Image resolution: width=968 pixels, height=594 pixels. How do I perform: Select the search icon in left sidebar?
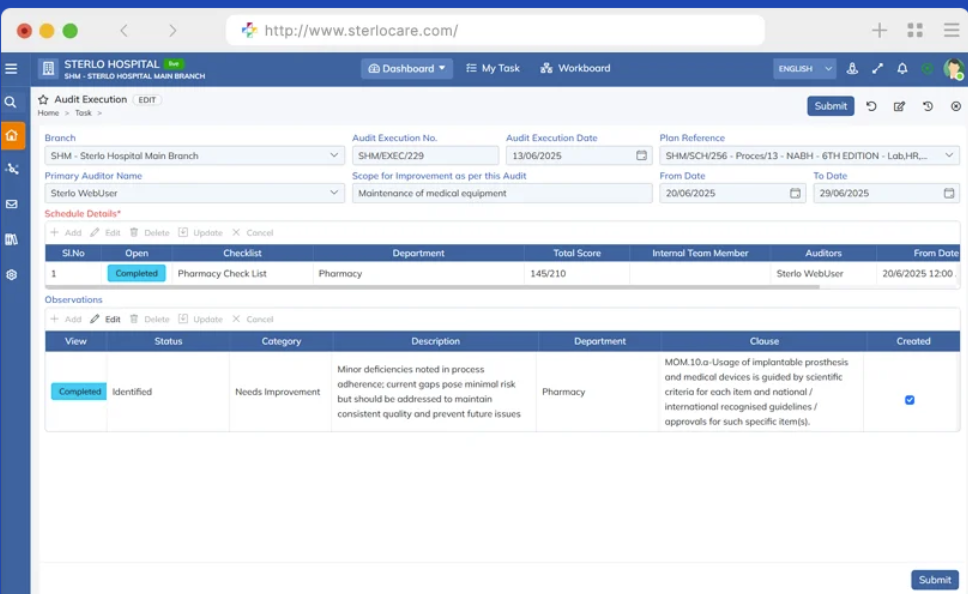(x=11, y=101)
